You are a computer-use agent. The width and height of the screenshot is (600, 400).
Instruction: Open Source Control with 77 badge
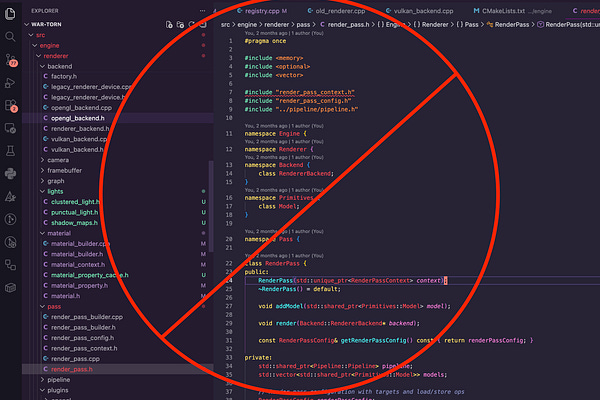coord(11,60)
